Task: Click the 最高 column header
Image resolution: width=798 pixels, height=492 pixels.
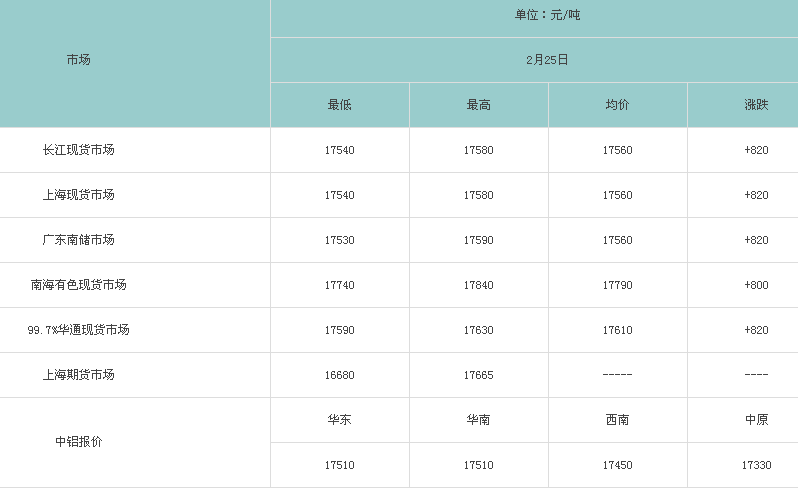Action: 478,105
